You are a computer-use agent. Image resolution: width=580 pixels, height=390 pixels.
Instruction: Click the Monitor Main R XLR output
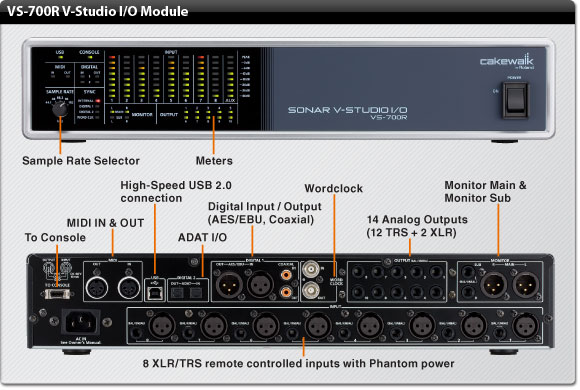click(x=493, y=285)
